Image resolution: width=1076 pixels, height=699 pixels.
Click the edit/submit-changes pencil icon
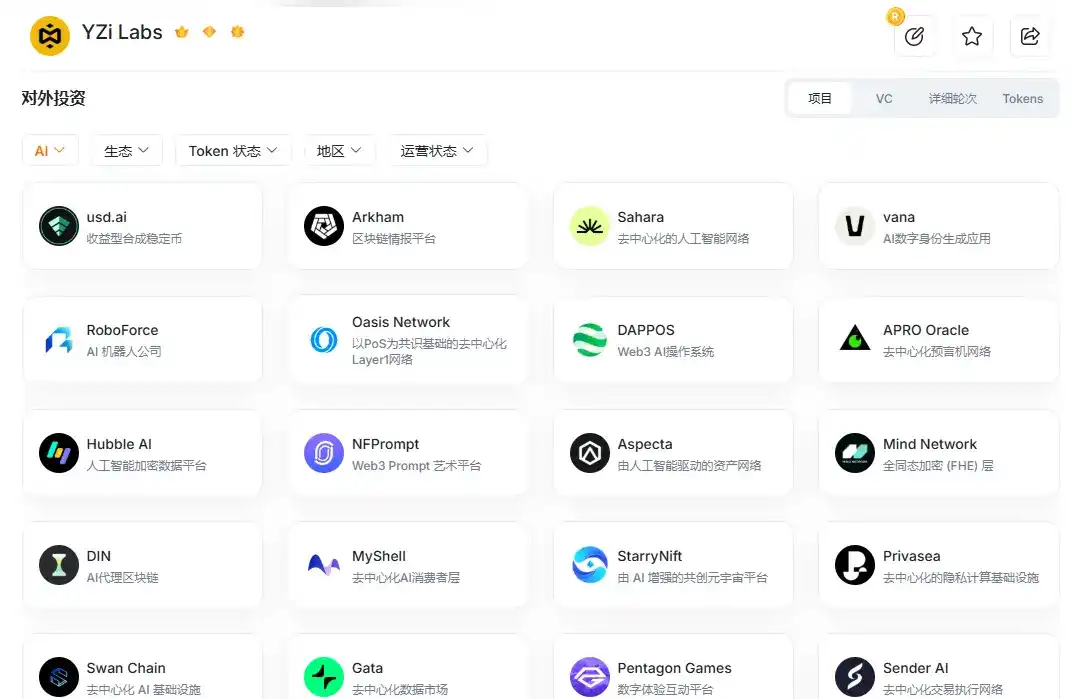(914, 36)
